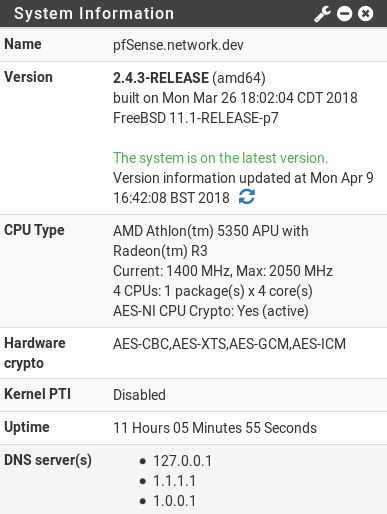Click the FreeBSD 11.1-RELEASE-p7 line

click(x=196, y=118)
